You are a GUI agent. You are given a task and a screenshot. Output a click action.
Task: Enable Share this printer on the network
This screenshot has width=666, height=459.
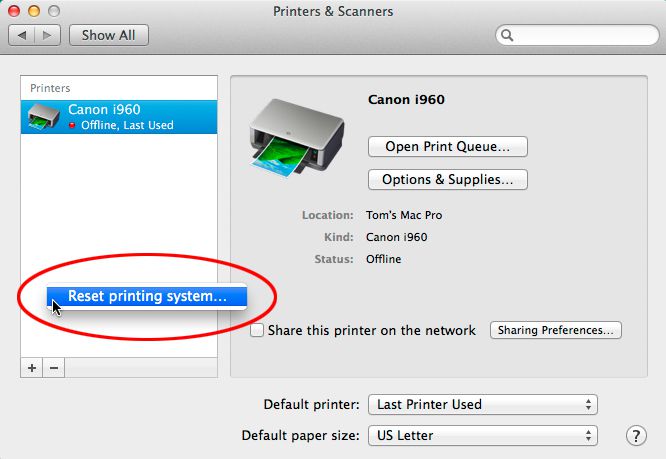(257, 330)
